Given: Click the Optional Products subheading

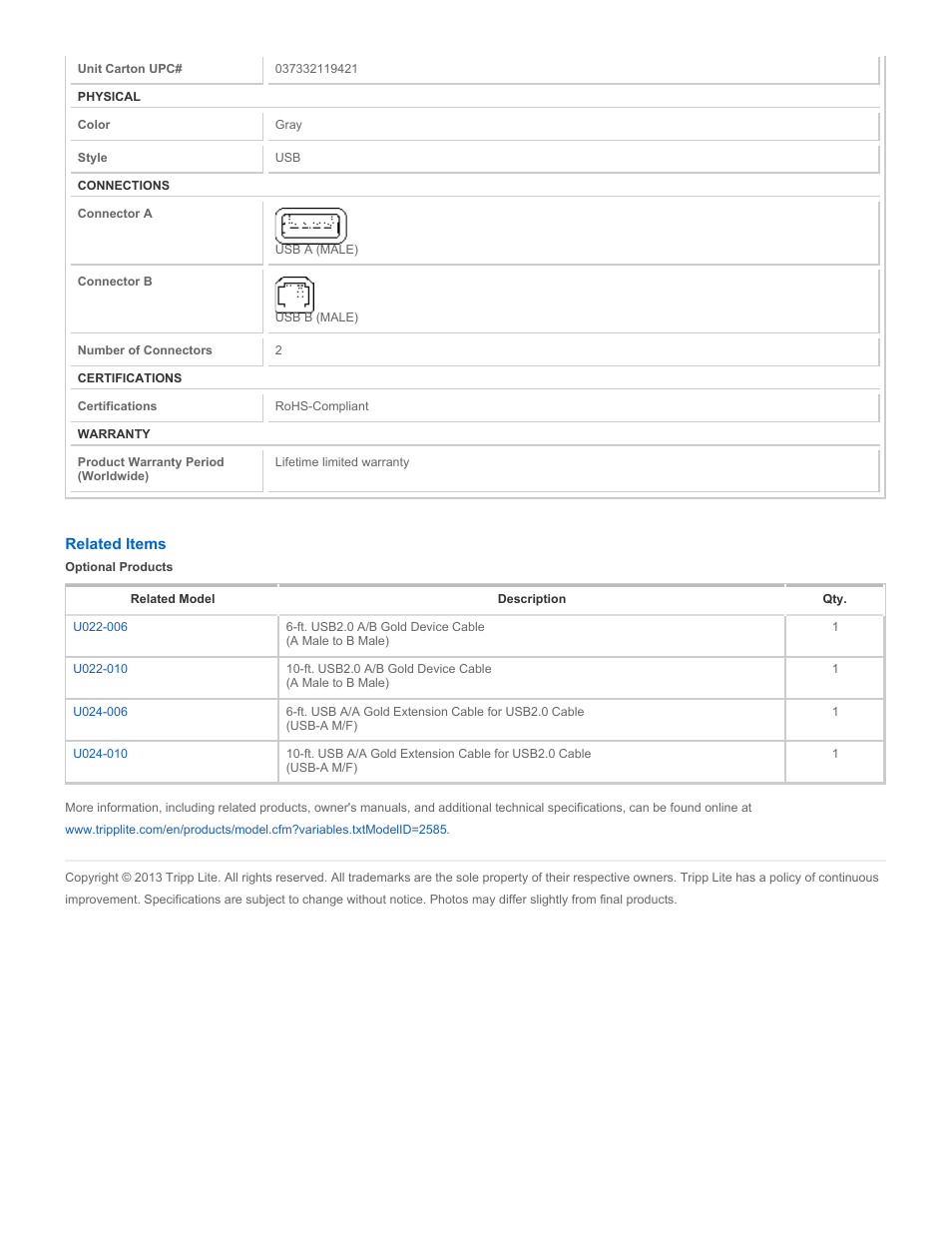Looking at the screenshot, I should [119, 567].
